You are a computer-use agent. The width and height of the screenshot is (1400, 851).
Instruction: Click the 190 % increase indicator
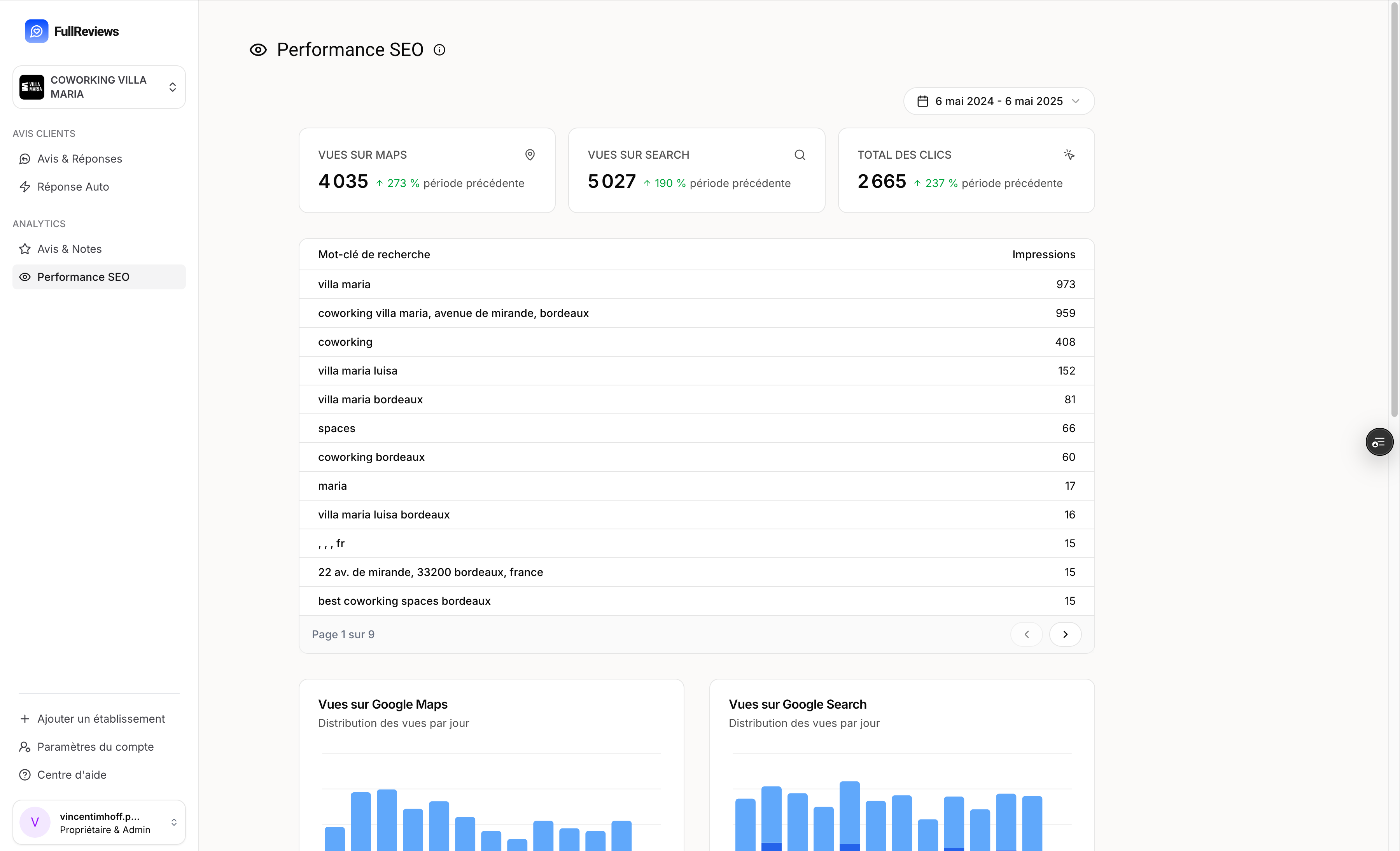[x=664, y=184]
